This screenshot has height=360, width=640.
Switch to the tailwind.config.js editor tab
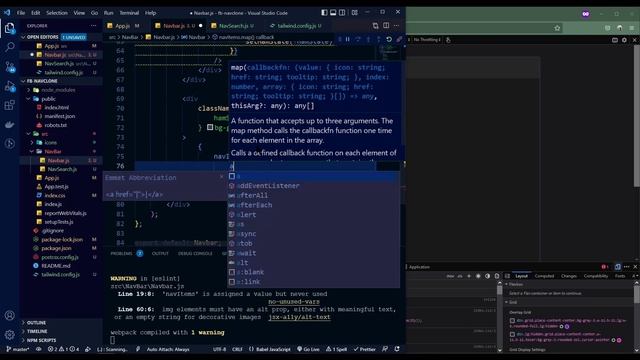(x=296, y=26)
